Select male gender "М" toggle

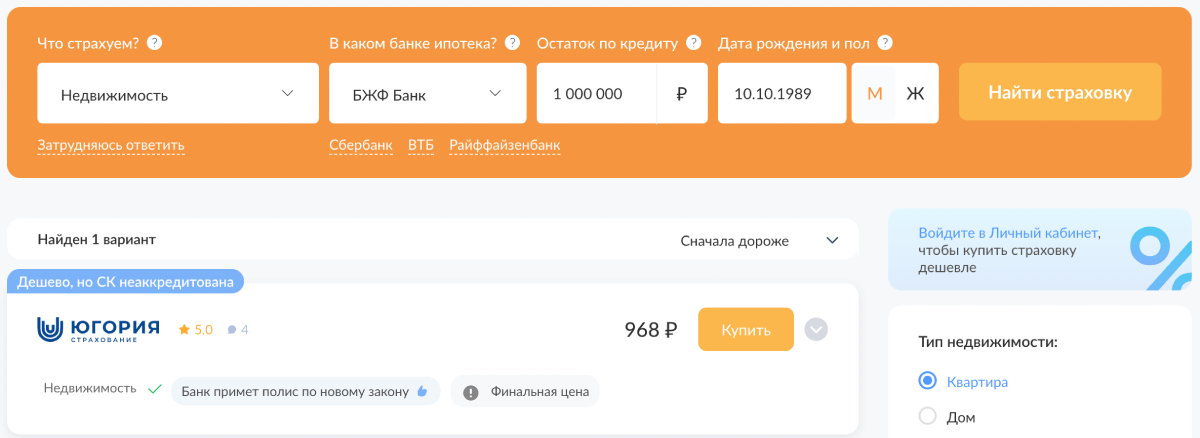point(874,94)
